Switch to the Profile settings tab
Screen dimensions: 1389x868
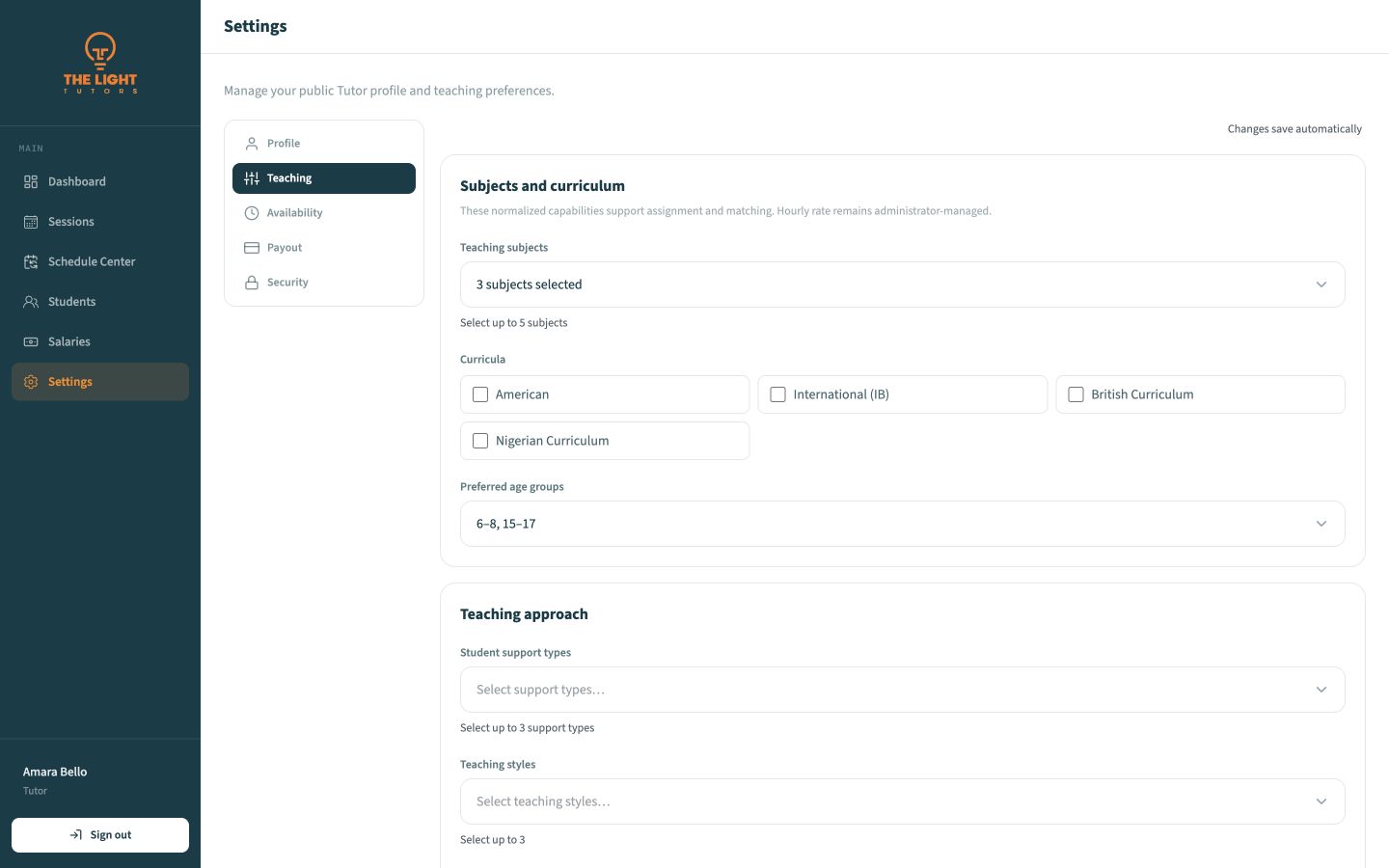coord(324,144)
